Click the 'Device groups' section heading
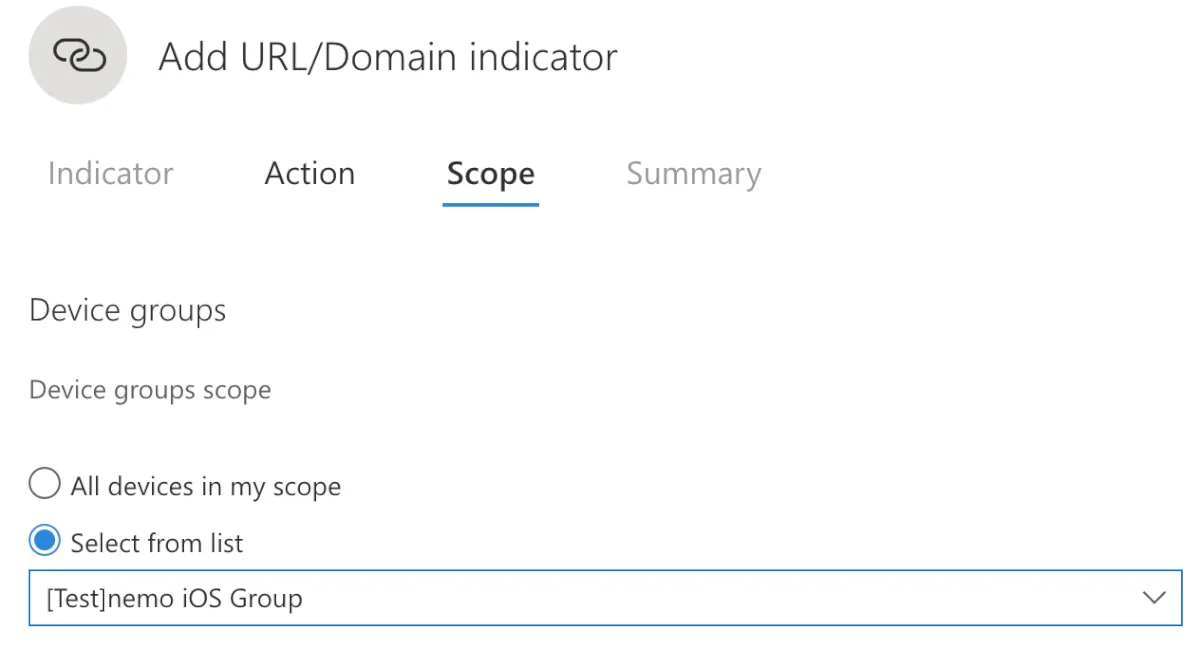Image resolution: width=1200 pixels, height=649 pixels. tap(127, 311)
